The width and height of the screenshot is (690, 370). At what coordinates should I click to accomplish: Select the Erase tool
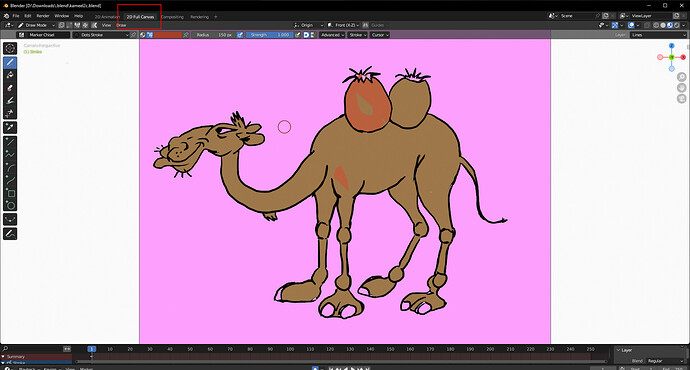point(10,88)
